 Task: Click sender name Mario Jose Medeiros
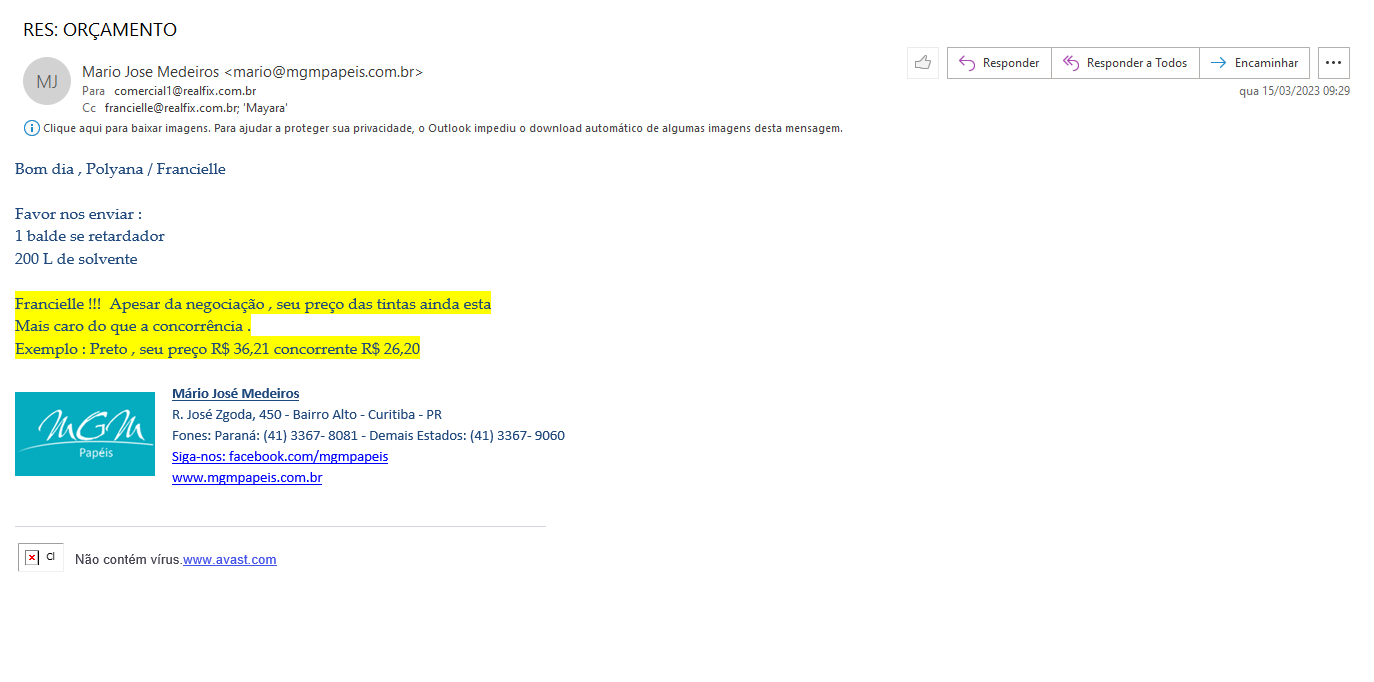pyautogui.click(x=151, y=72)
